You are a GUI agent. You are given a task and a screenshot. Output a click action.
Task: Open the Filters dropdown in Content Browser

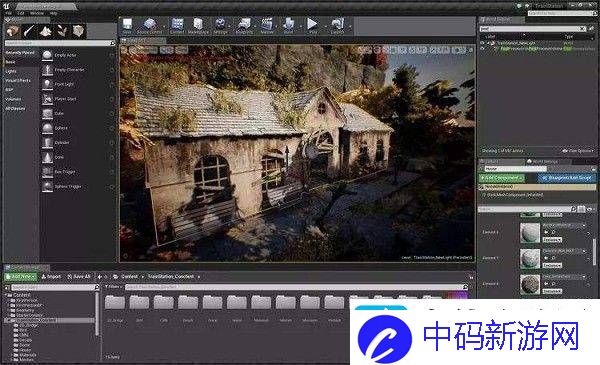pyautogui.click(x=113, y=287)
